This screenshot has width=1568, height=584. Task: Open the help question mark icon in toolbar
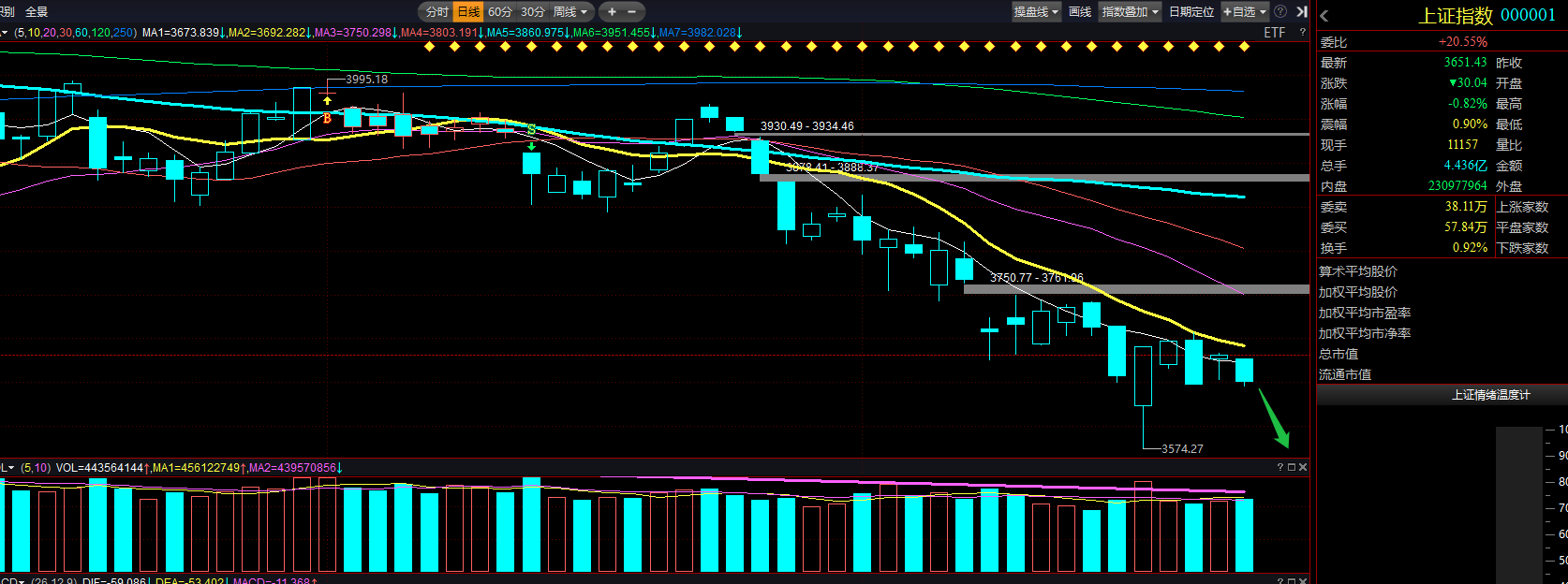pyautogui.click(x=1280, y=12)
